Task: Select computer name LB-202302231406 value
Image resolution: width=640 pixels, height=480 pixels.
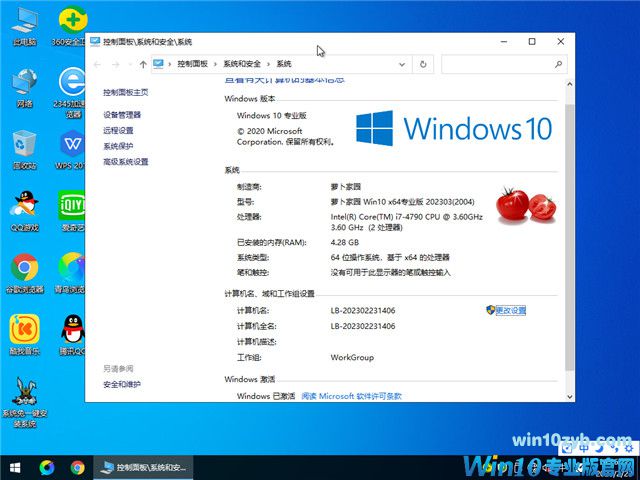Action: [x=362, y=310]
